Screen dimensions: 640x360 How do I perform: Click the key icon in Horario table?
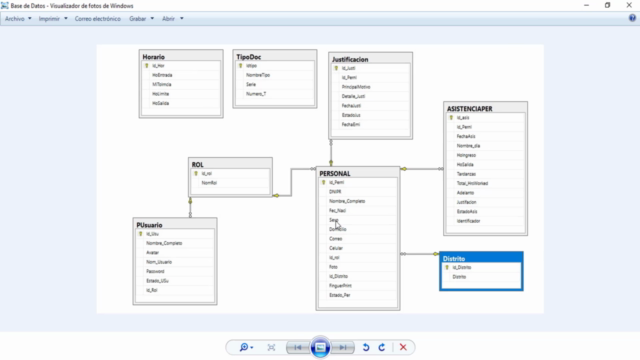(x=147, y=66)
